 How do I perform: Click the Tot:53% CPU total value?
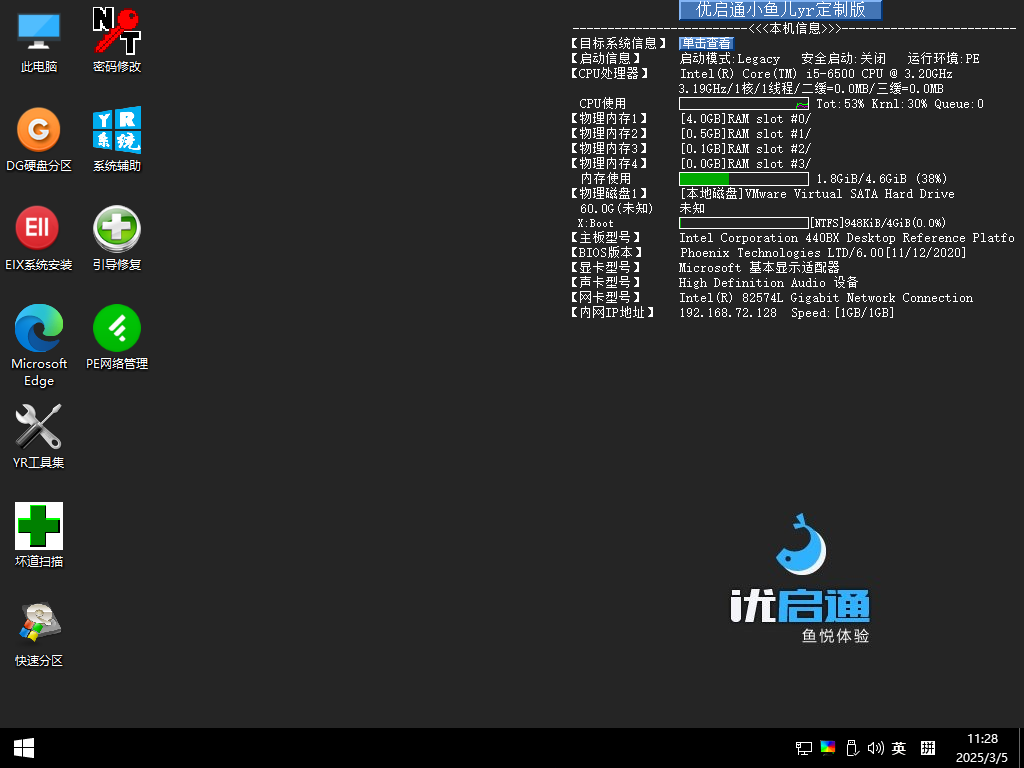[x=840, y=104]
